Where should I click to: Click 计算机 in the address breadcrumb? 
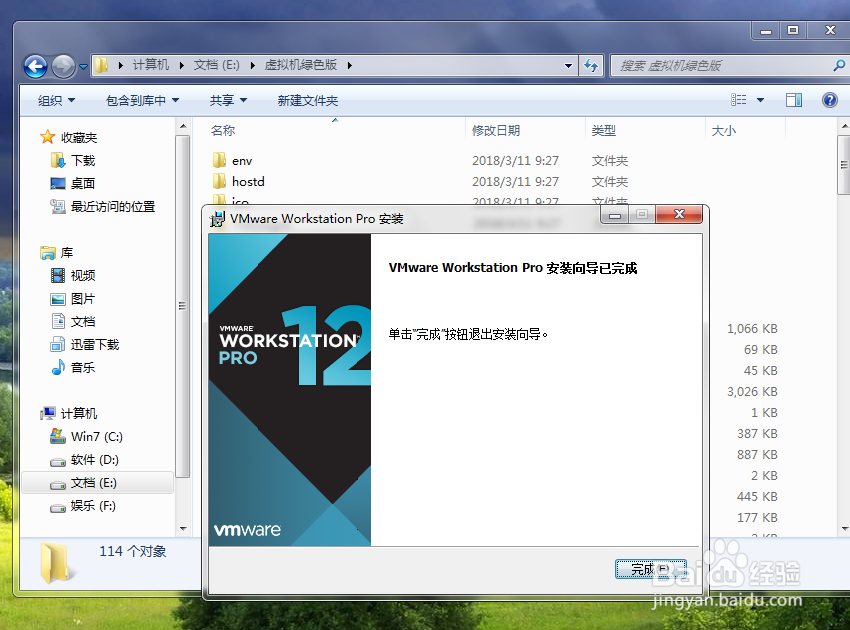pos(151,65)
